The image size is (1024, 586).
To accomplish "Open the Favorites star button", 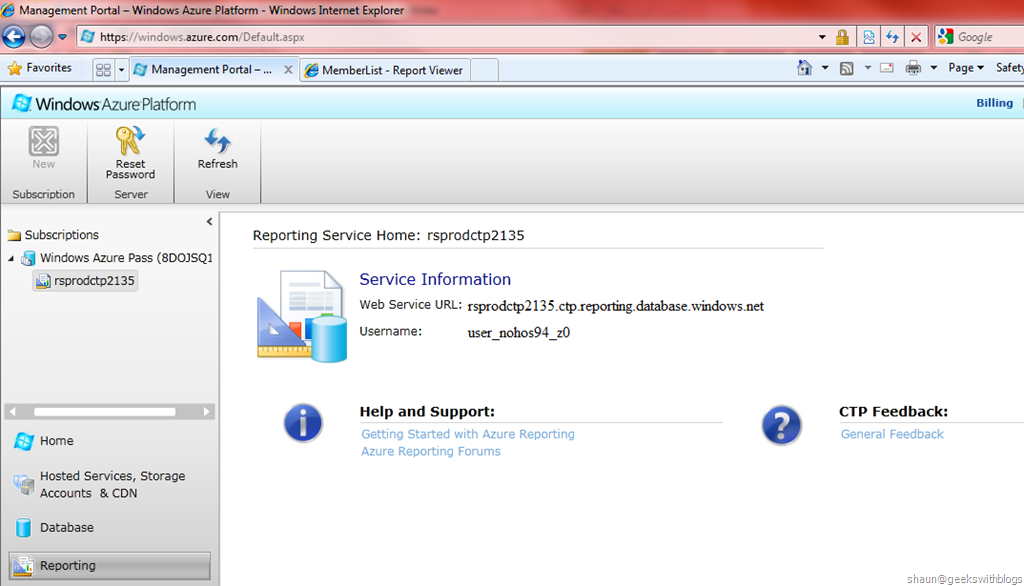I will click(x=39, y=68).
